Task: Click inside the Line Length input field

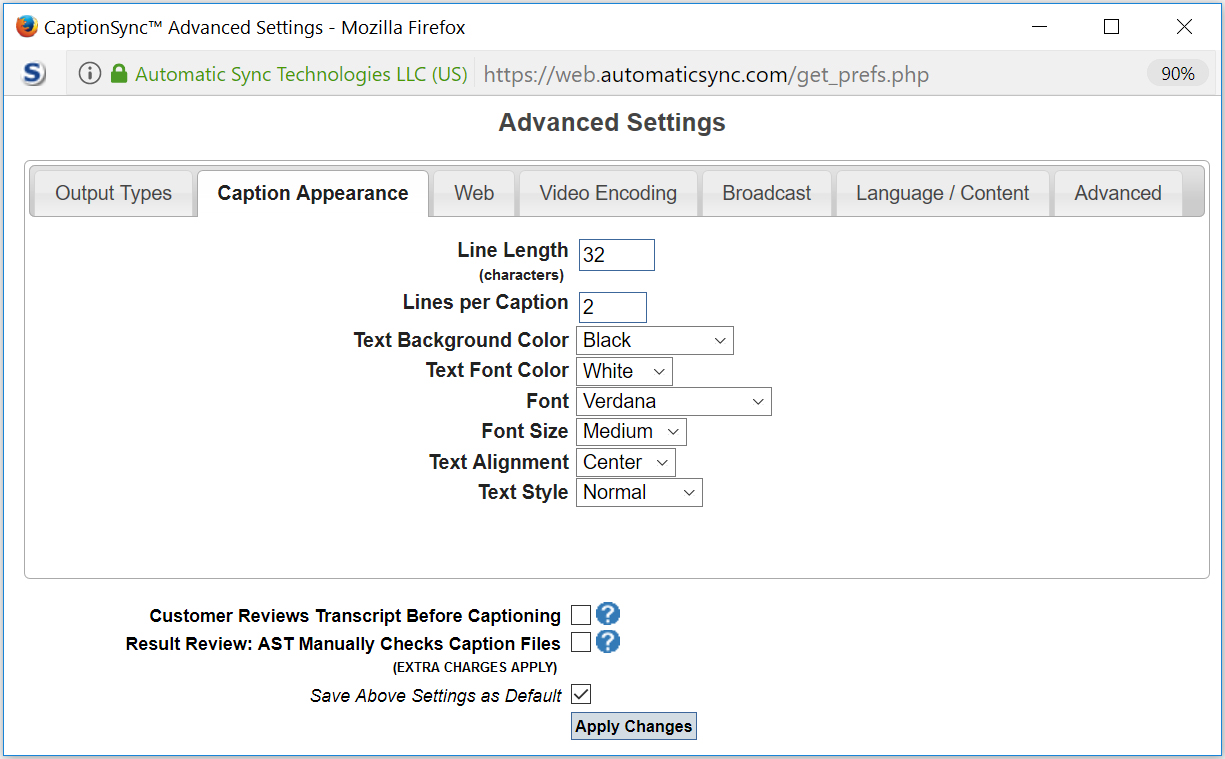Action: pos(616,254)
